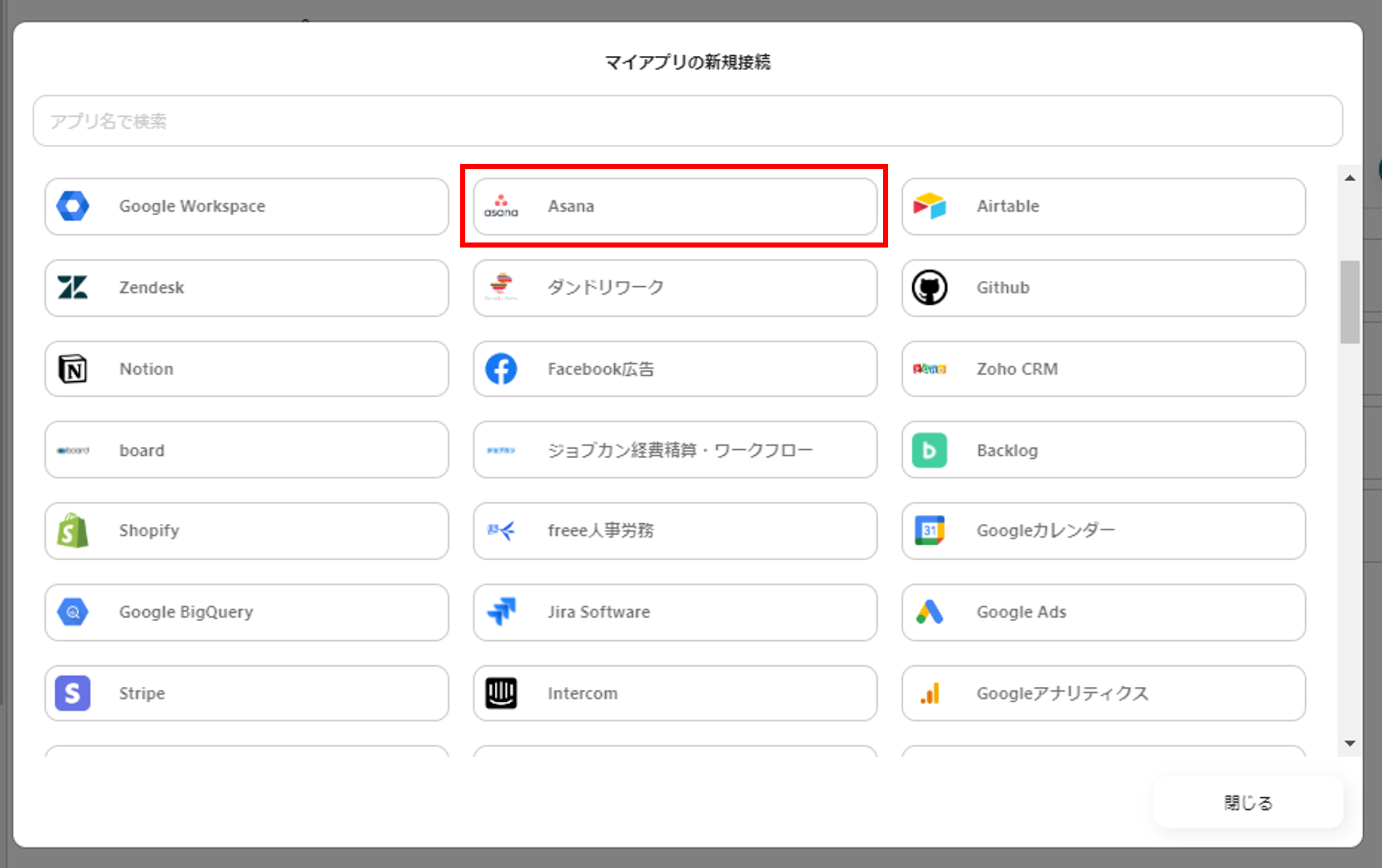
Task: Open the Zoho CRM connection
Action: click(1102, 369)
